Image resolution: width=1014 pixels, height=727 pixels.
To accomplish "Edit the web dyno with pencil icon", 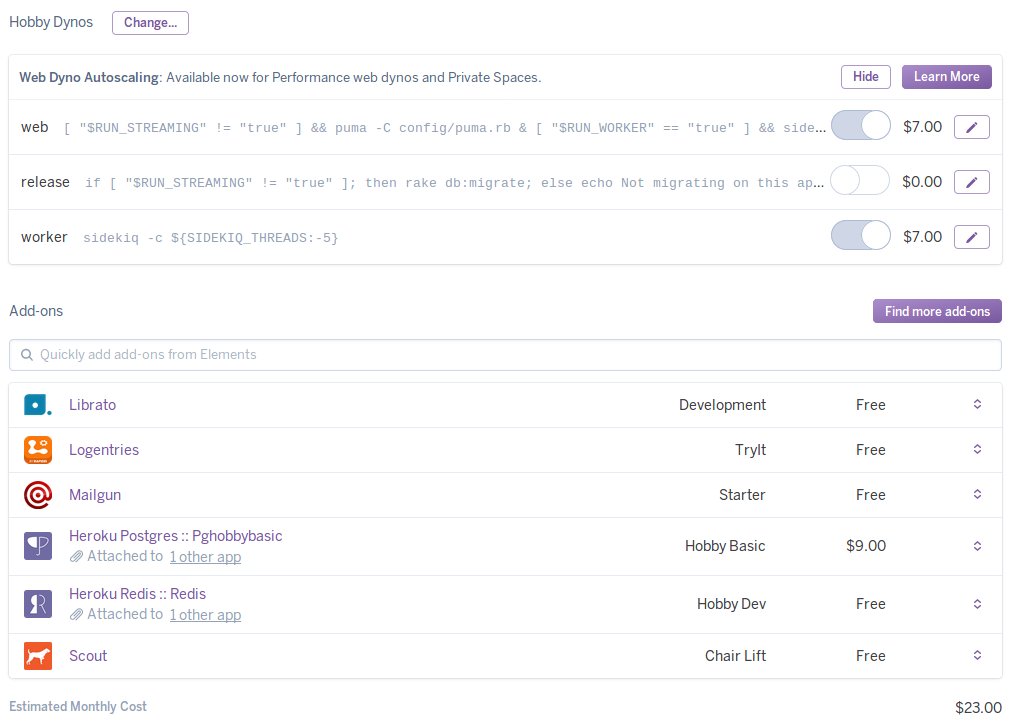I will click(971, 127).
